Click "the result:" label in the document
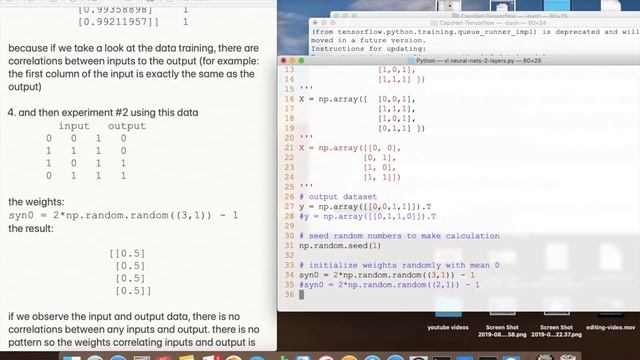This screenshot has width=640, height=360. pyautogui.click(x=31, y=229)
